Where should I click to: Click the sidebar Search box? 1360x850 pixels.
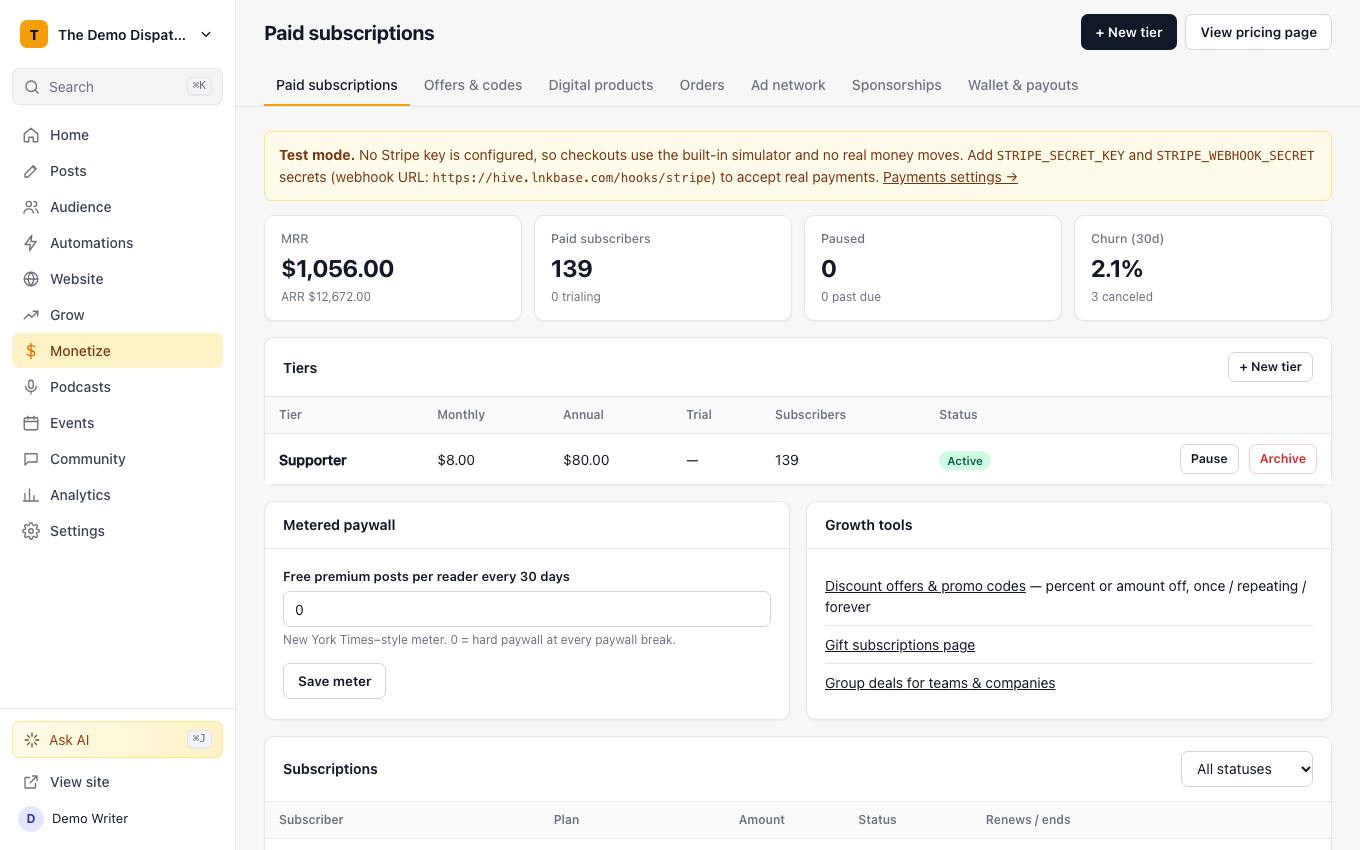tap(117, 87)
